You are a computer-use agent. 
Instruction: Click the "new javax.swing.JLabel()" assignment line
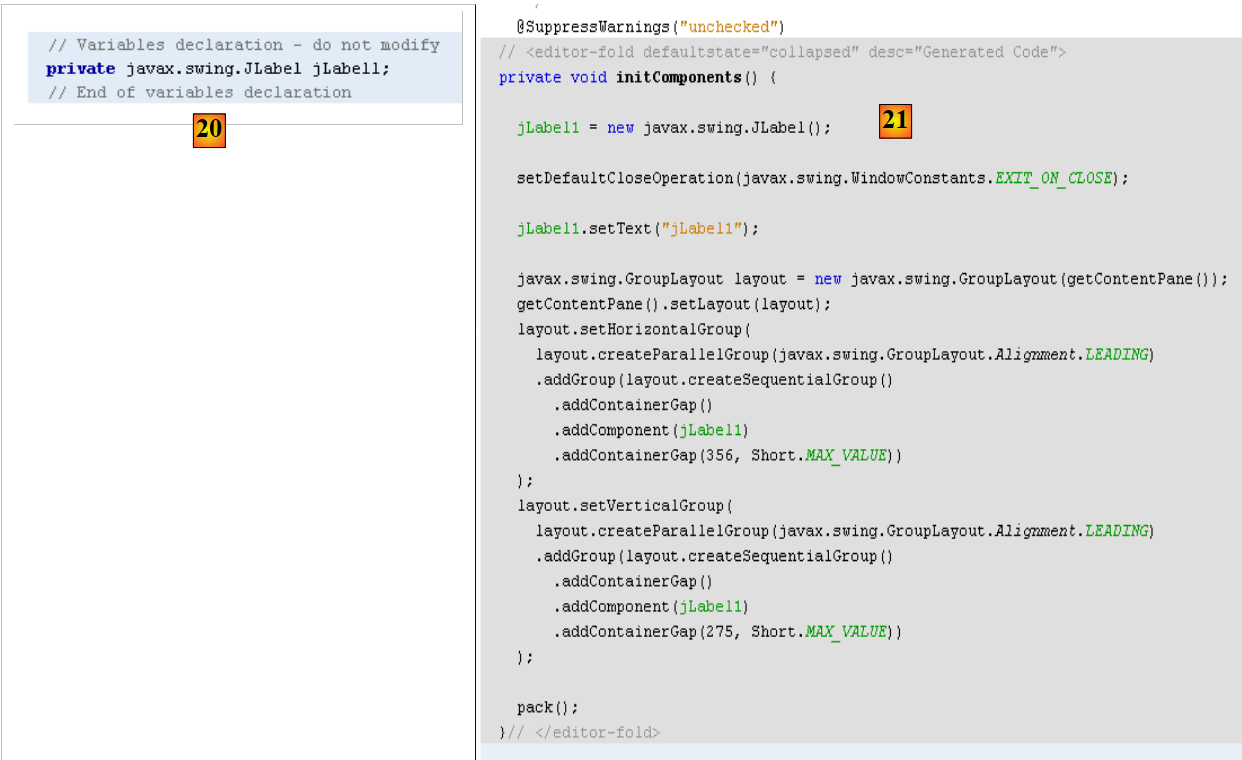673,128
